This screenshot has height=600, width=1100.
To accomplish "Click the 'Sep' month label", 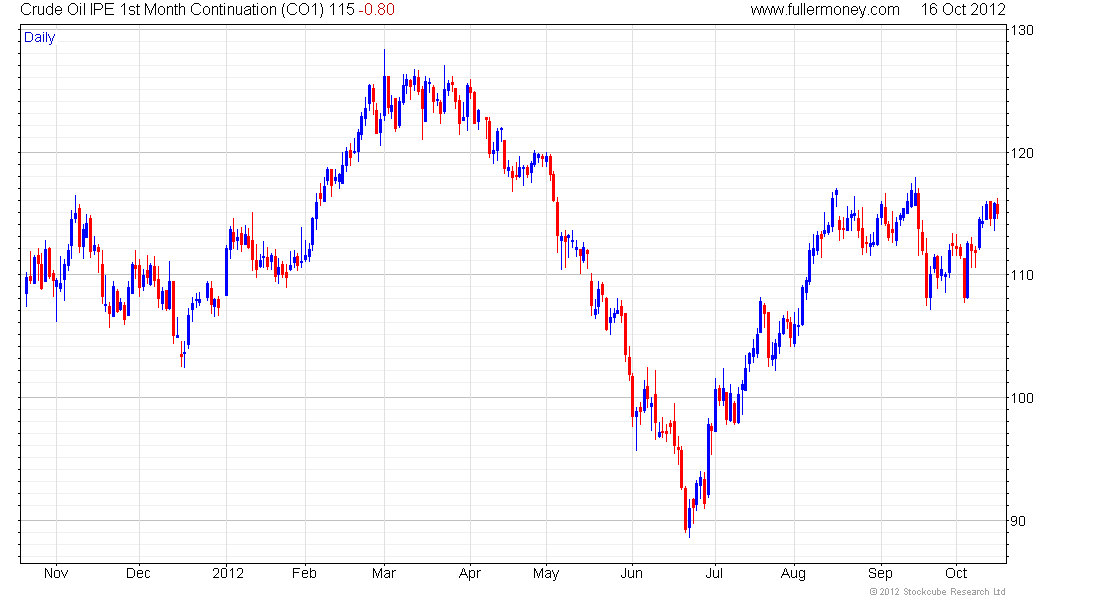I will tap(880, 573).
